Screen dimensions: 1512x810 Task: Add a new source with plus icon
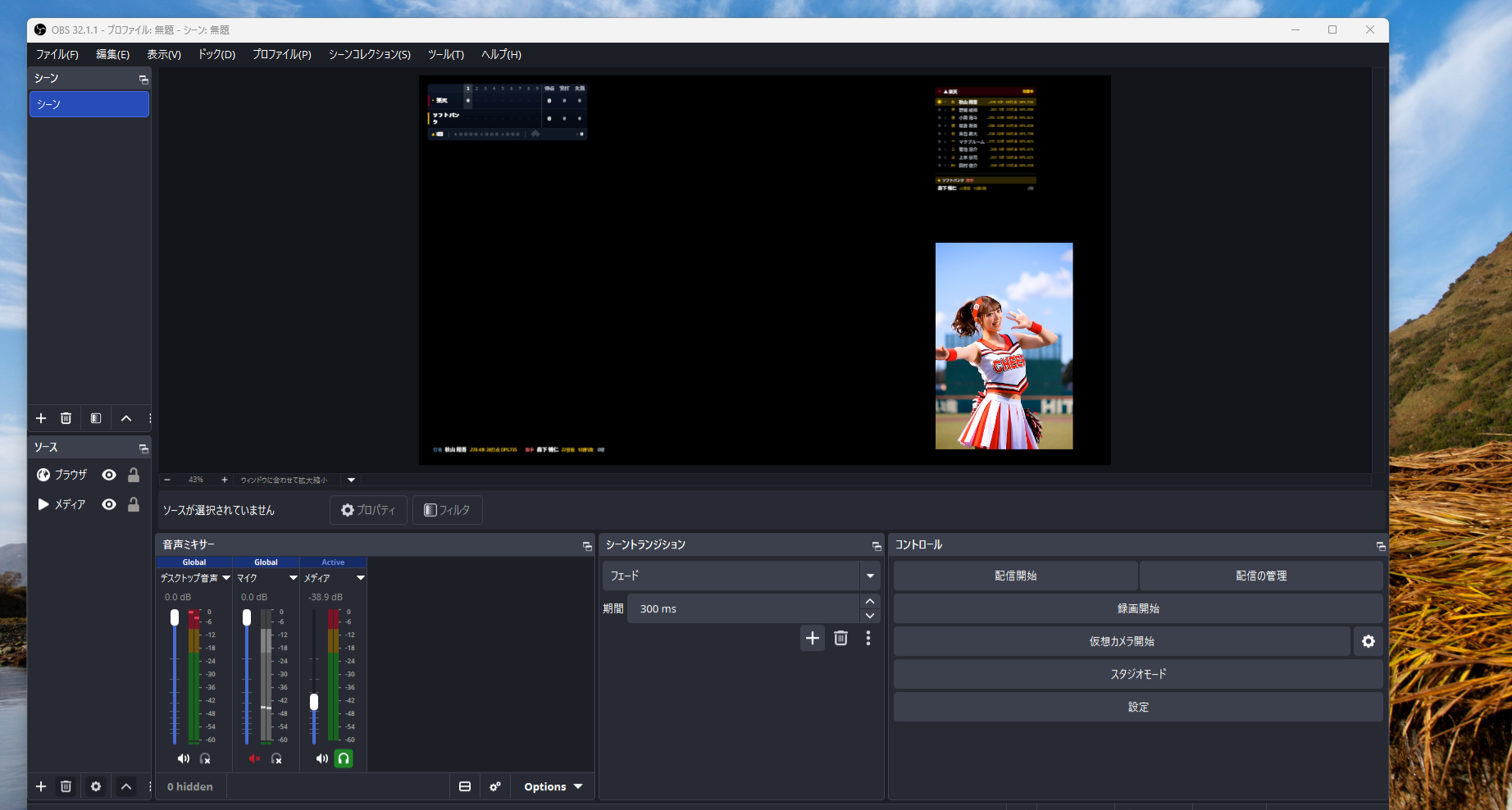pyautogui.click(x=41, y=786)
